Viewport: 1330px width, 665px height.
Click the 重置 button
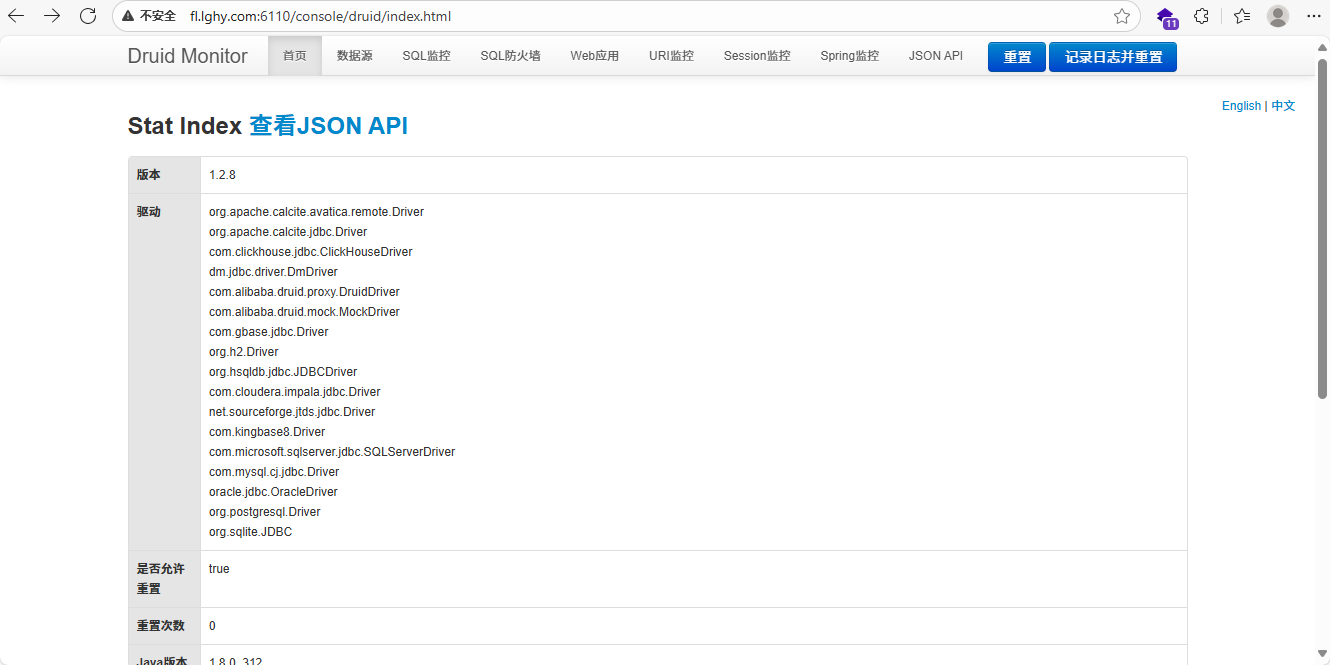[1017, 57]
